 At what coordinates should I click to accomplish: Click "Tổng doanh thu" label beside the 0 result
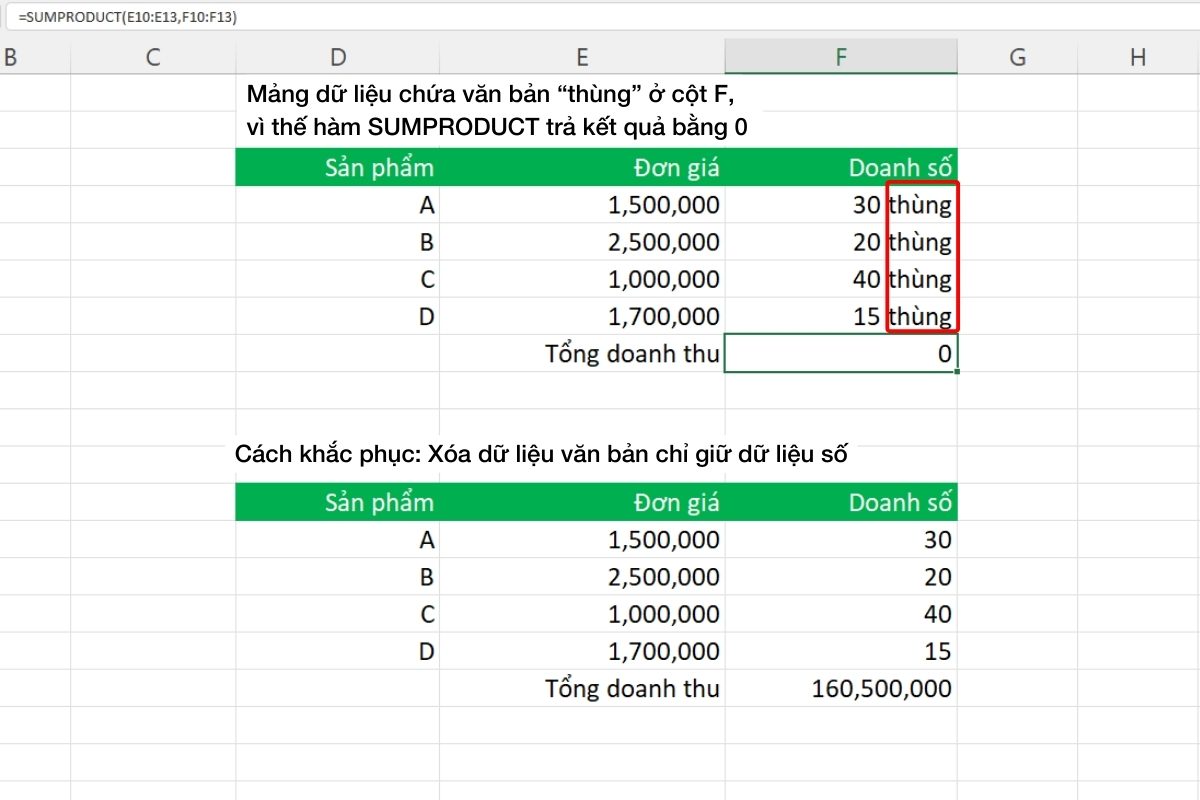pyautogui.click(x=632, y=354)
